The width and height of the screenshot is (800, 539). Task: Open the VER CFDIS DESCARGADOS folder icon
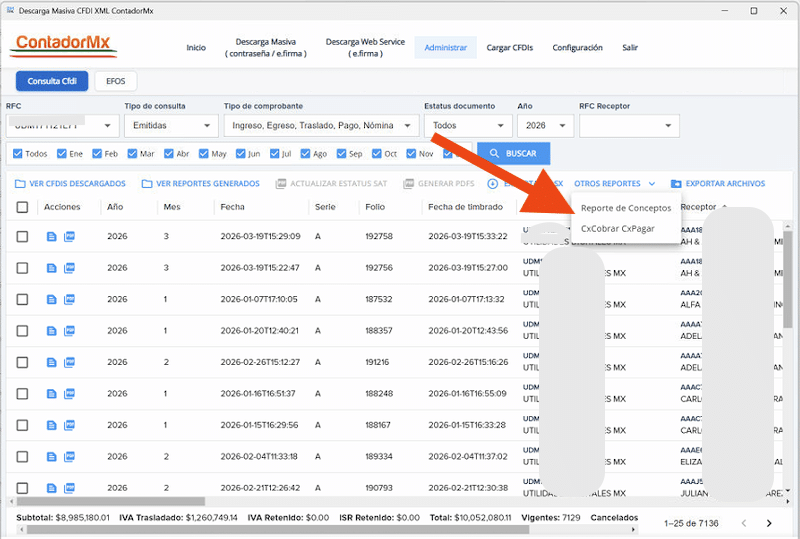[20, 184]
